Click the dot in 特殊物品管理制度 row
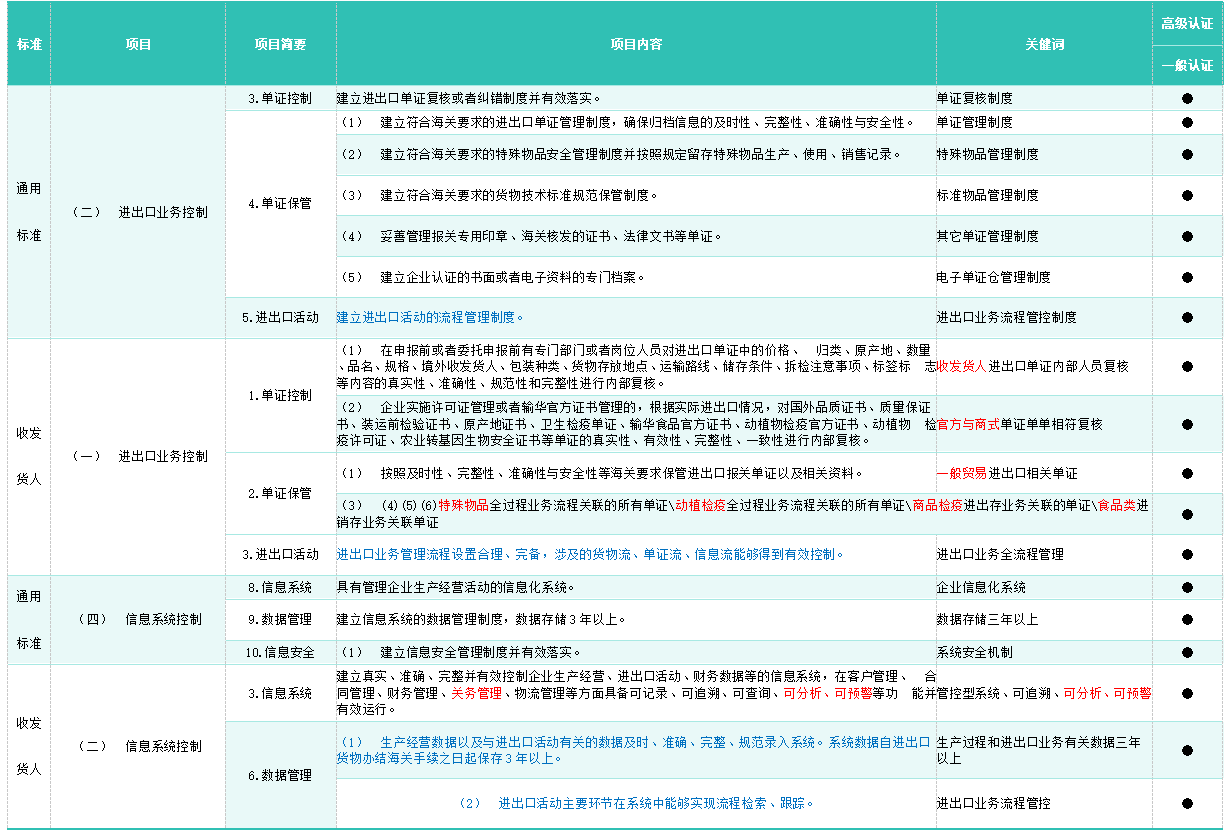1227x834 pixels. tap(1187, 154)
